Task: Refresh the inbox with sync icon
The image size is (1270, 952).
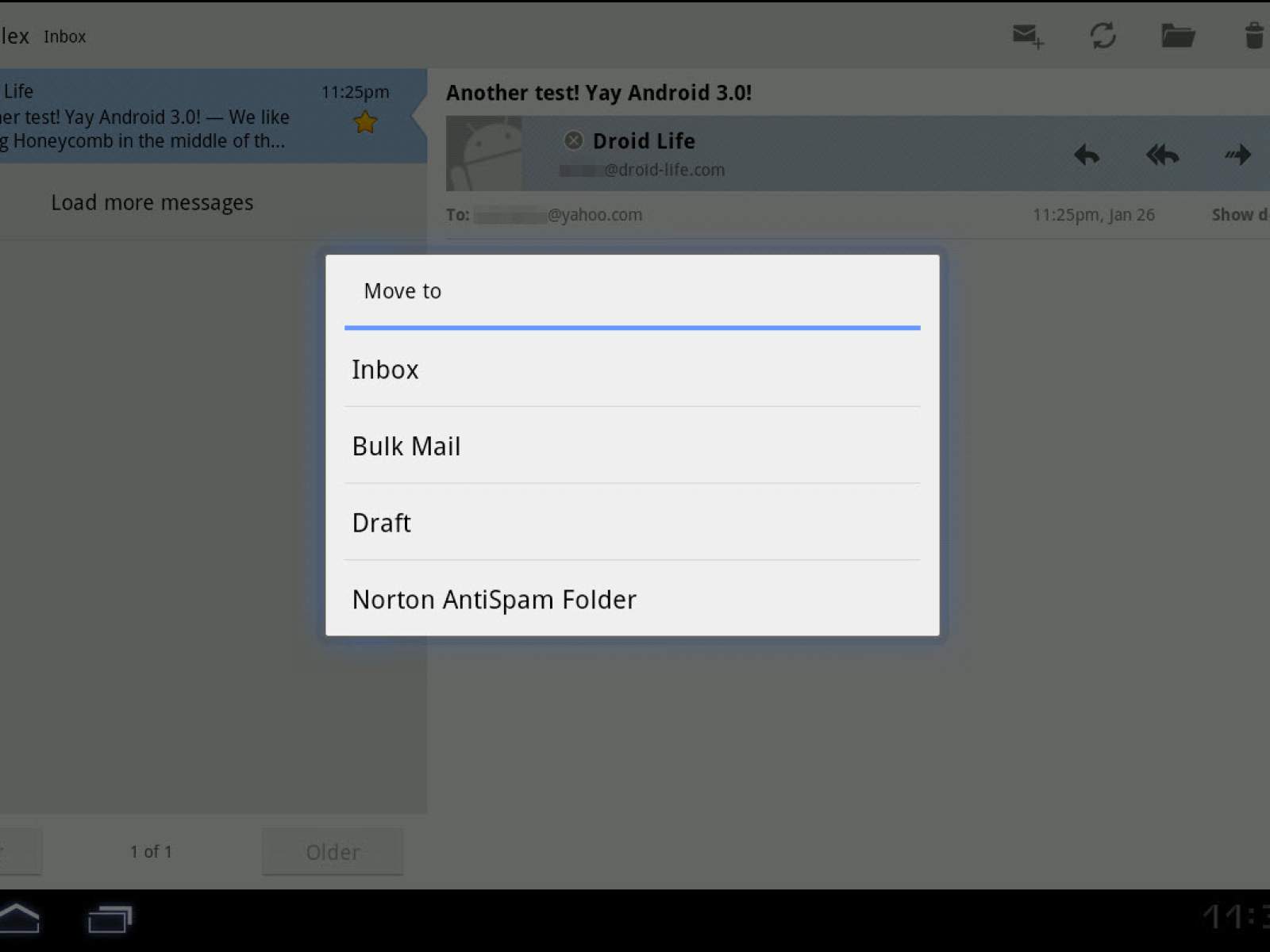Action: 1103,36
